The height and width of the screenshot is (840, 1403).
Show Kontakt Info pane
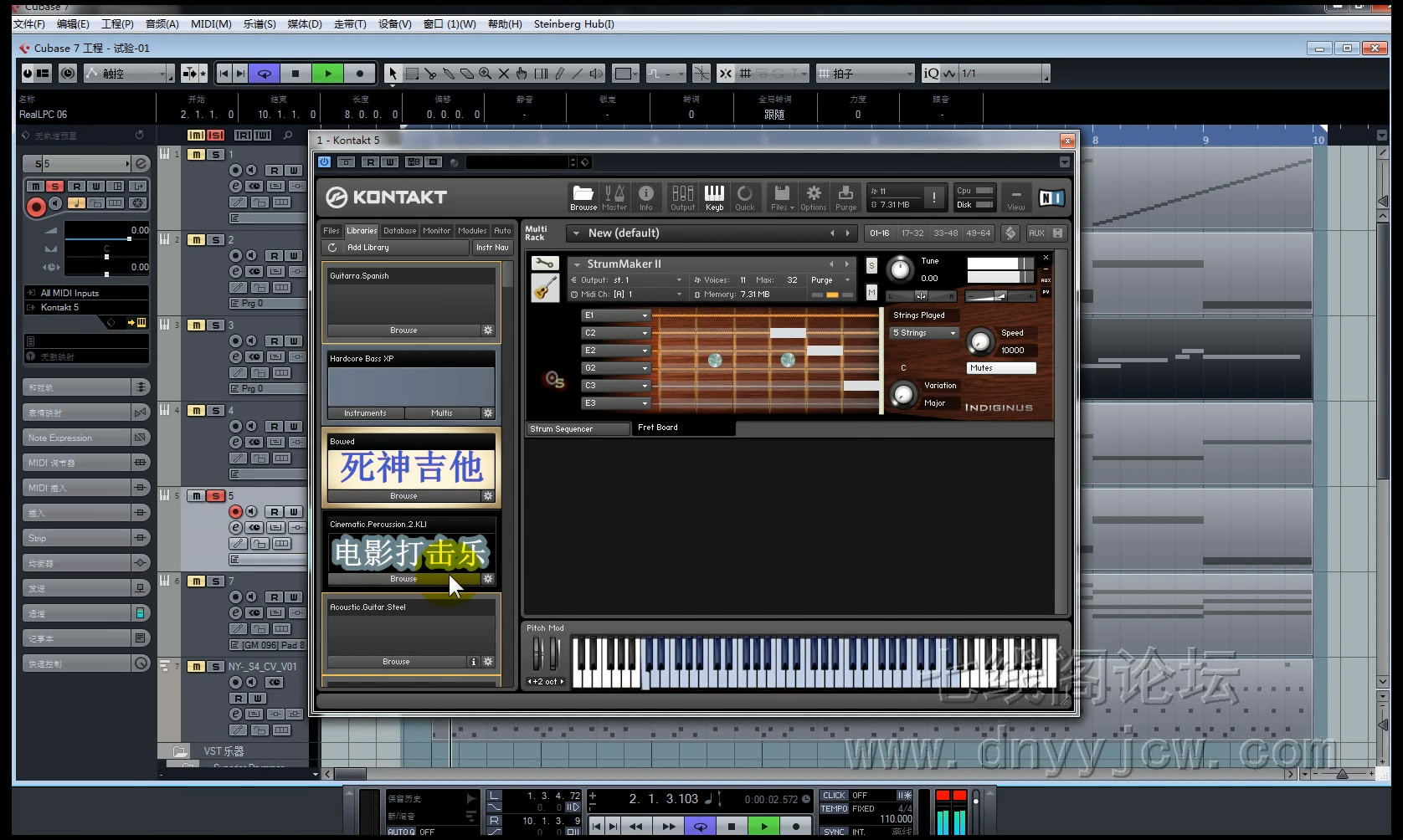[x=645, y=197]
